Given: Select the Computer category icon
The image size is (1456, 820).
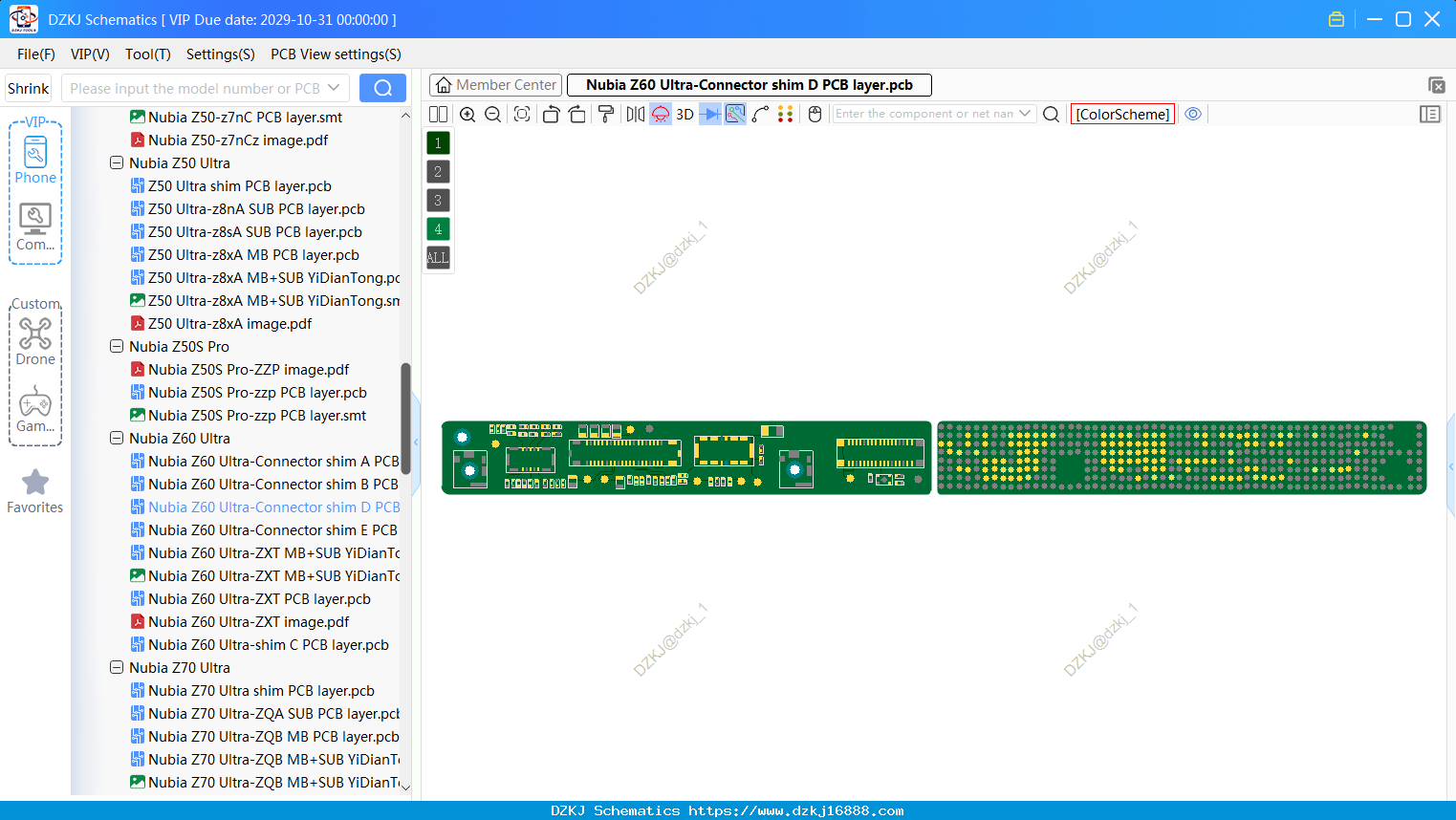Looking at the screenshot, I should tap(35, 227).
